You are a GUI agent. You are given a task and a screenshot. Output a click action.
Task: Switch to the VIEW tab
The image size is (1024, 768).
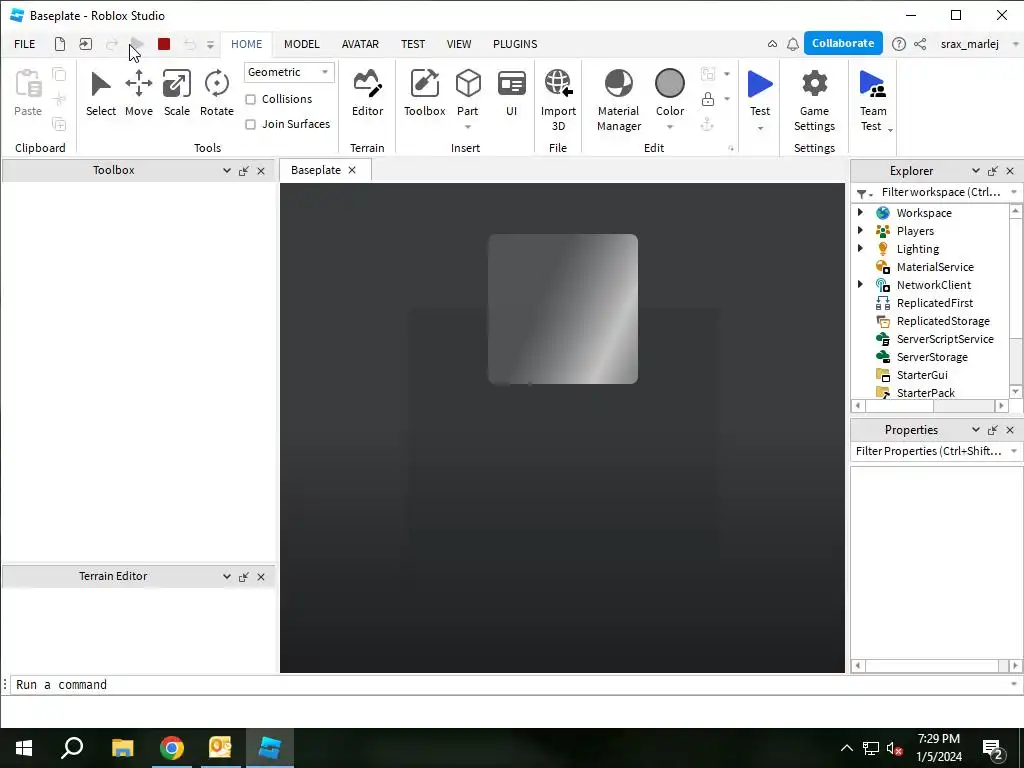[x=458, y=44]
